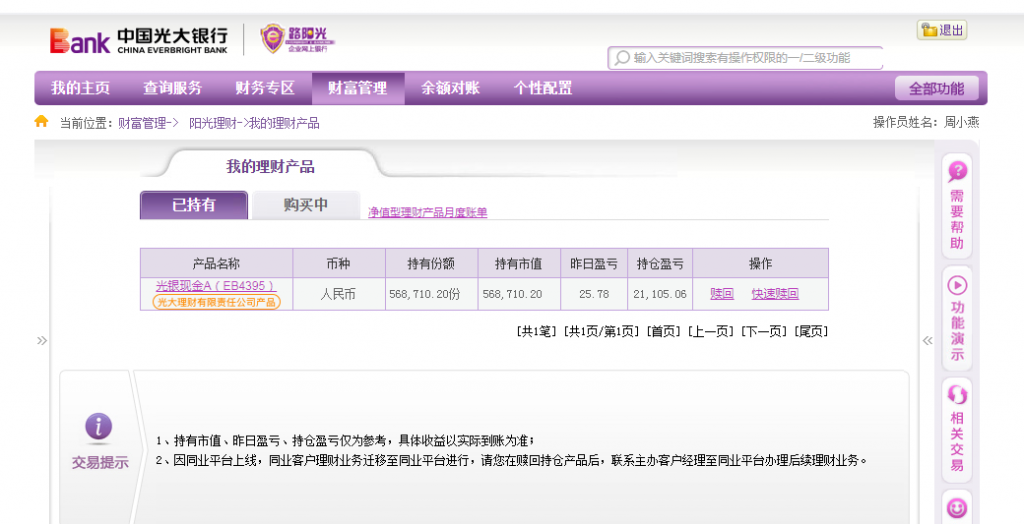
Task: Collapse the right sidebar with the « arrow
Action: tap(927, 341)
